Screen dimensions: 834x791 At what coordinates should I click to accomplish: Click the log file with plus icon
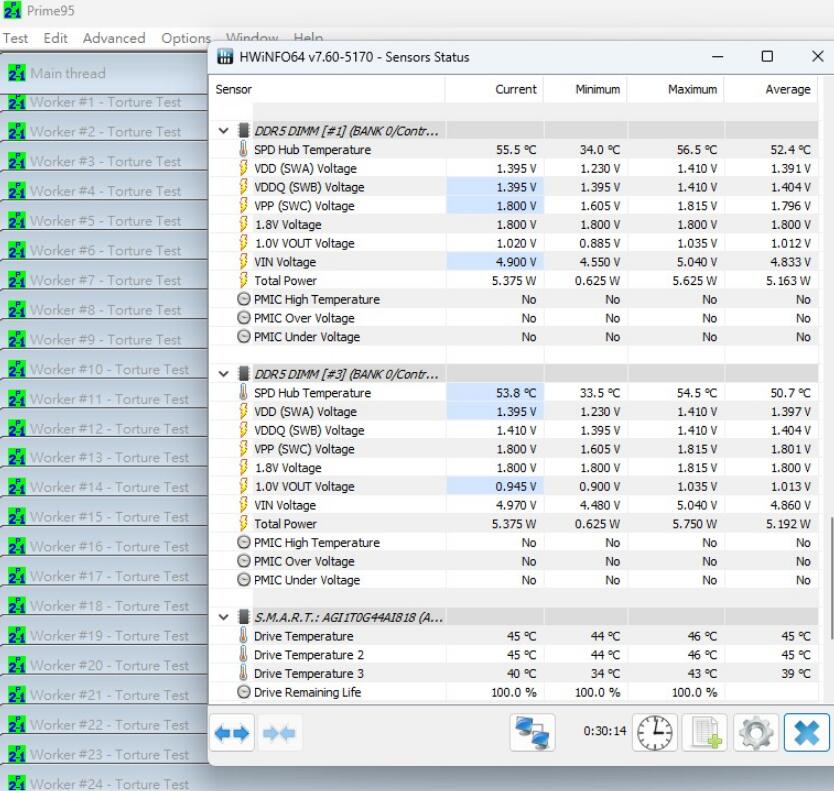click(x=705, y=733)
